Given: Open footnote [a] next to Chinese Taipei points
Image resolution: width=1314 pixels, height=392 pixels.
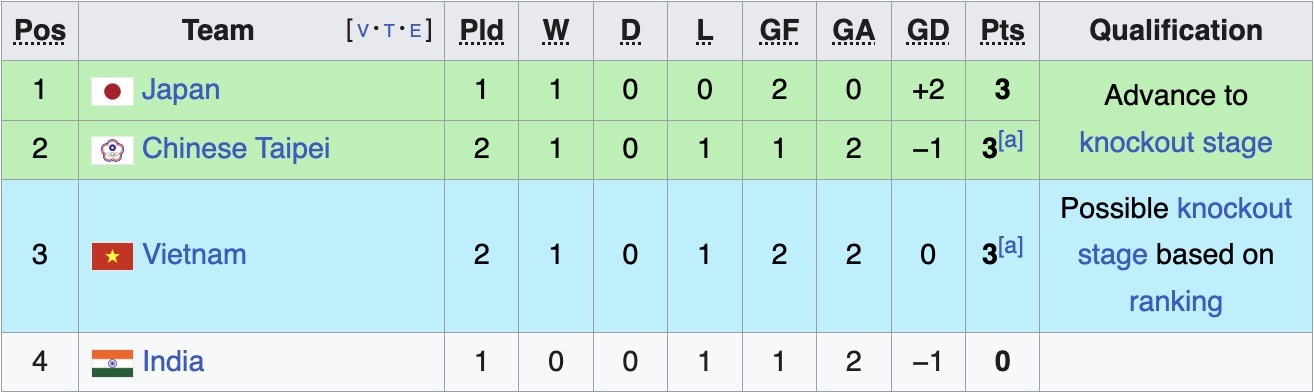Looking at the screenshot, I should tap(1011, 141).
